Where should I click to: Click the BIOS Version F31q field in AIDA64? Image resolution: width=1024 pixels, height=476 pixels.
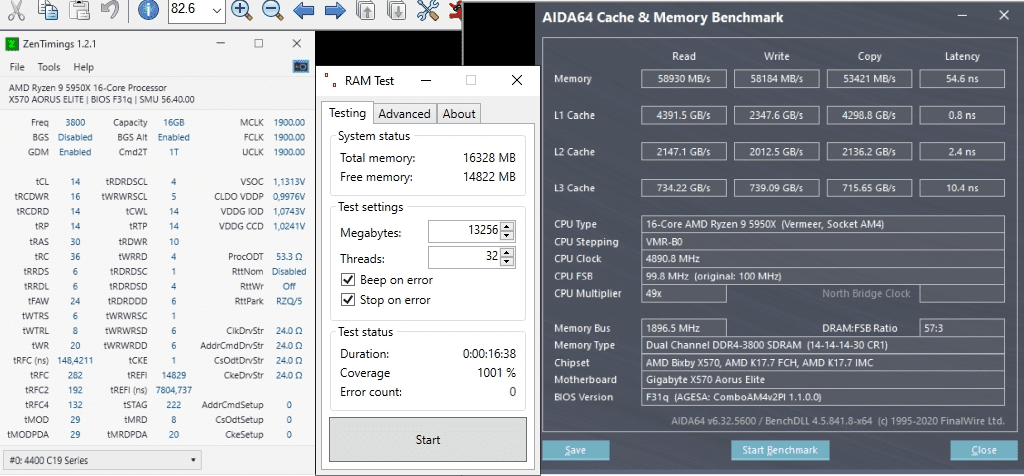823,397
